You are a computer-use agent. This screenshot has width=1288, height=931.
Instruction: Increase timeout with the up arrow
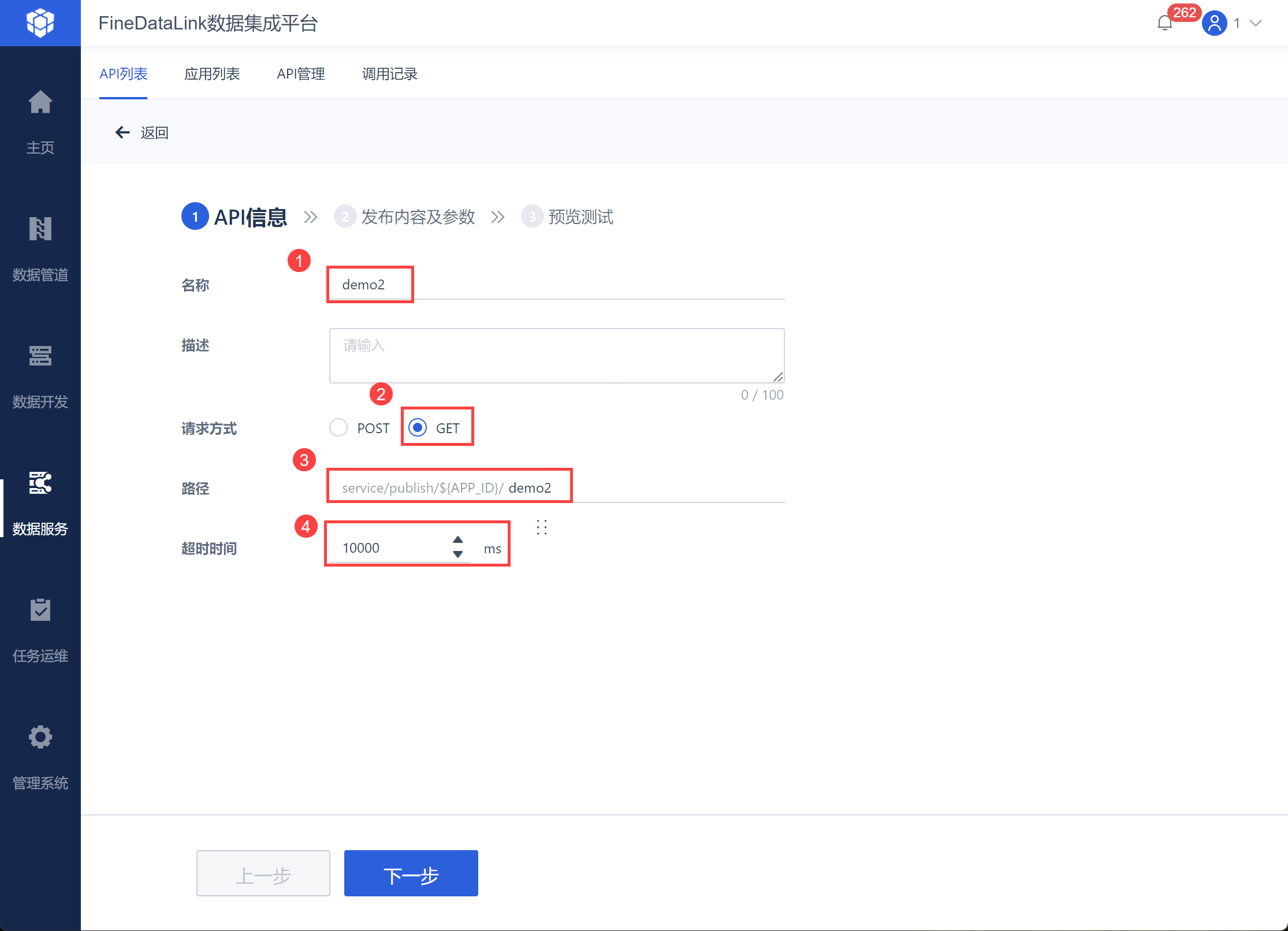pyautogui.click(x=458, y=539)
